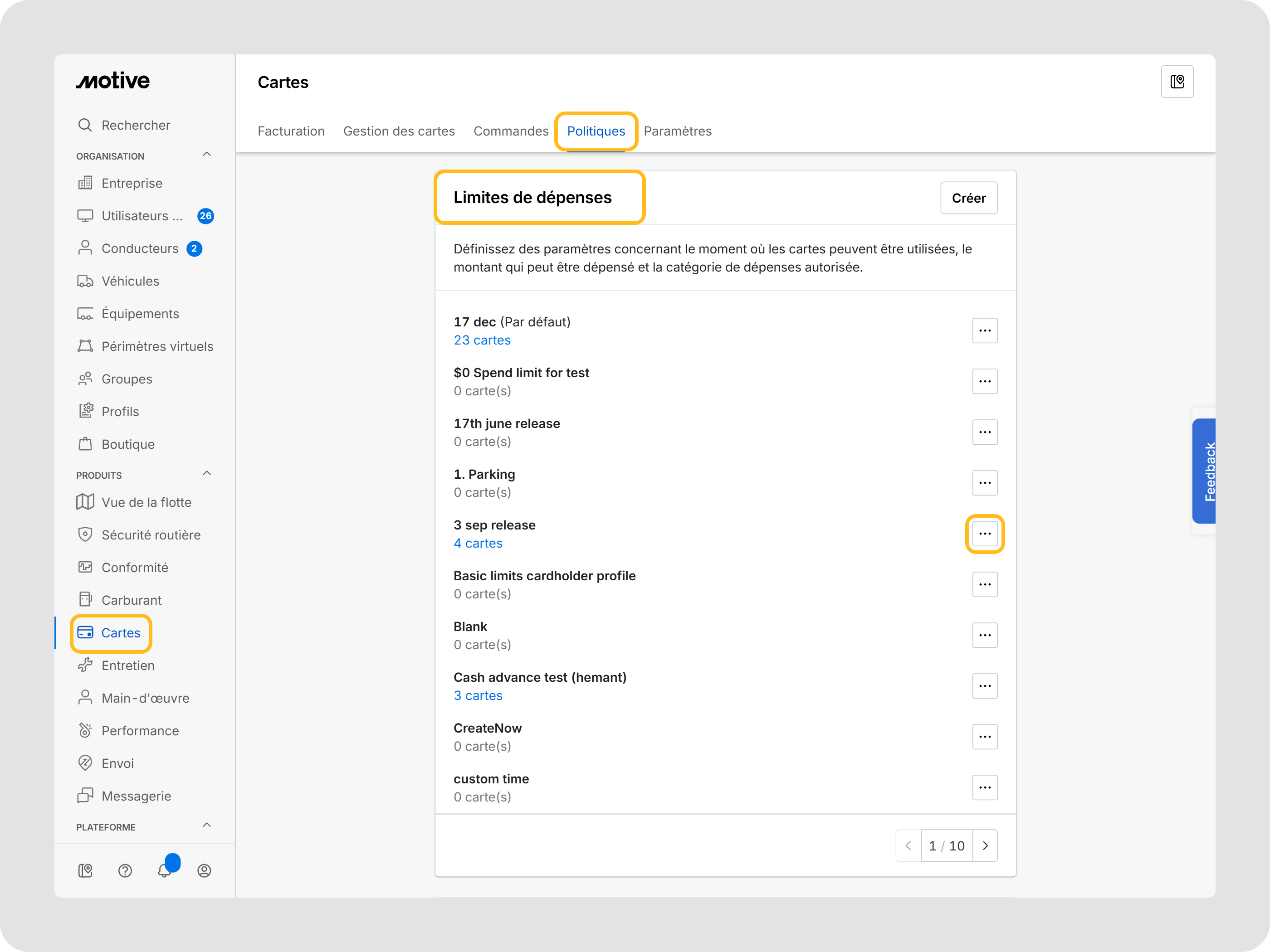Open options menu for Blank policy
This screenshot has height=952, width=1270.
pos(985,635)
